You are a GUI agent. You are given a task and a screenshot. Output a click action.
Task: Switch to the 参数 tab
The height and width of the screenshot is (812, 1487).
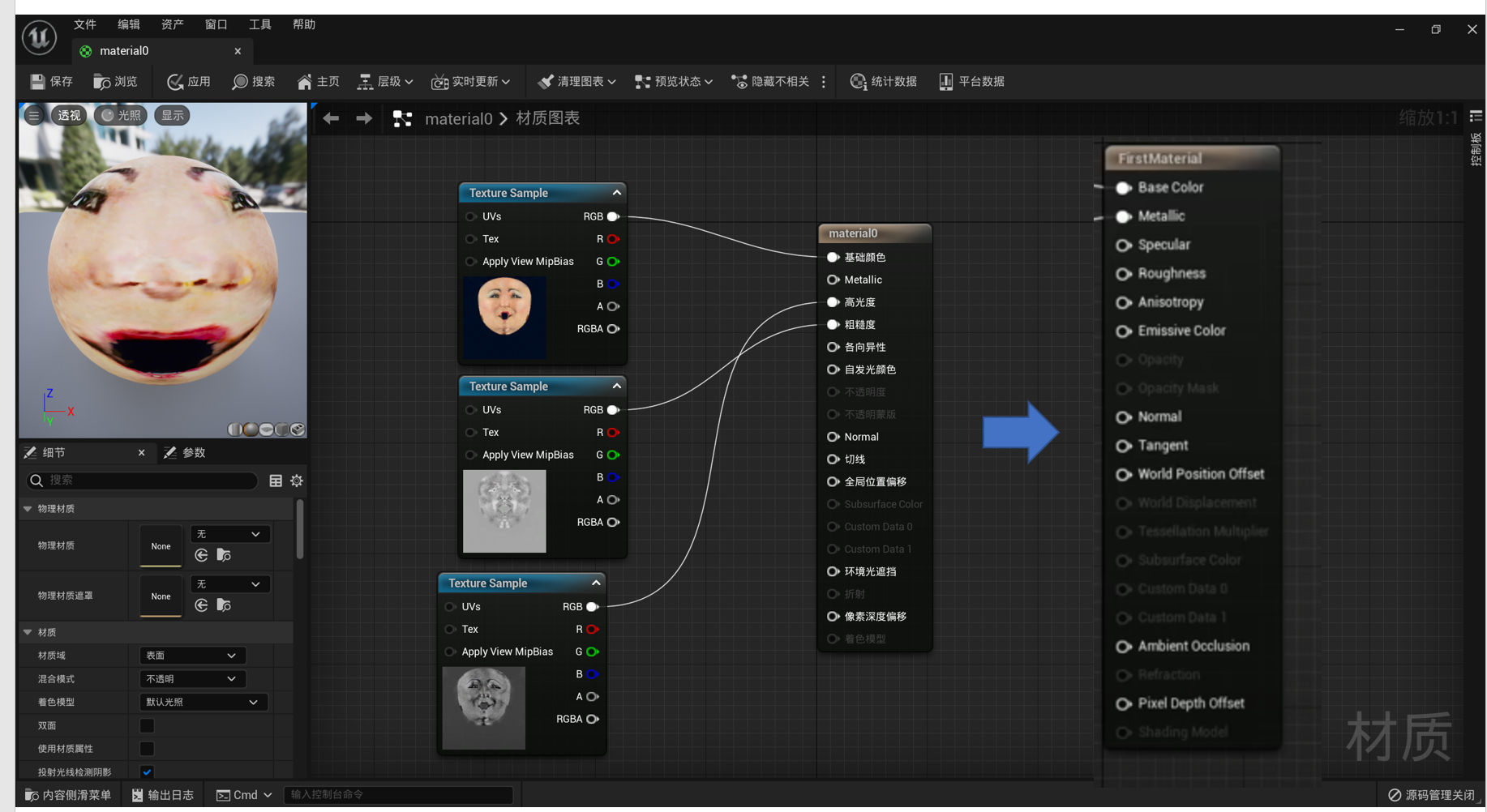[186, 452]
